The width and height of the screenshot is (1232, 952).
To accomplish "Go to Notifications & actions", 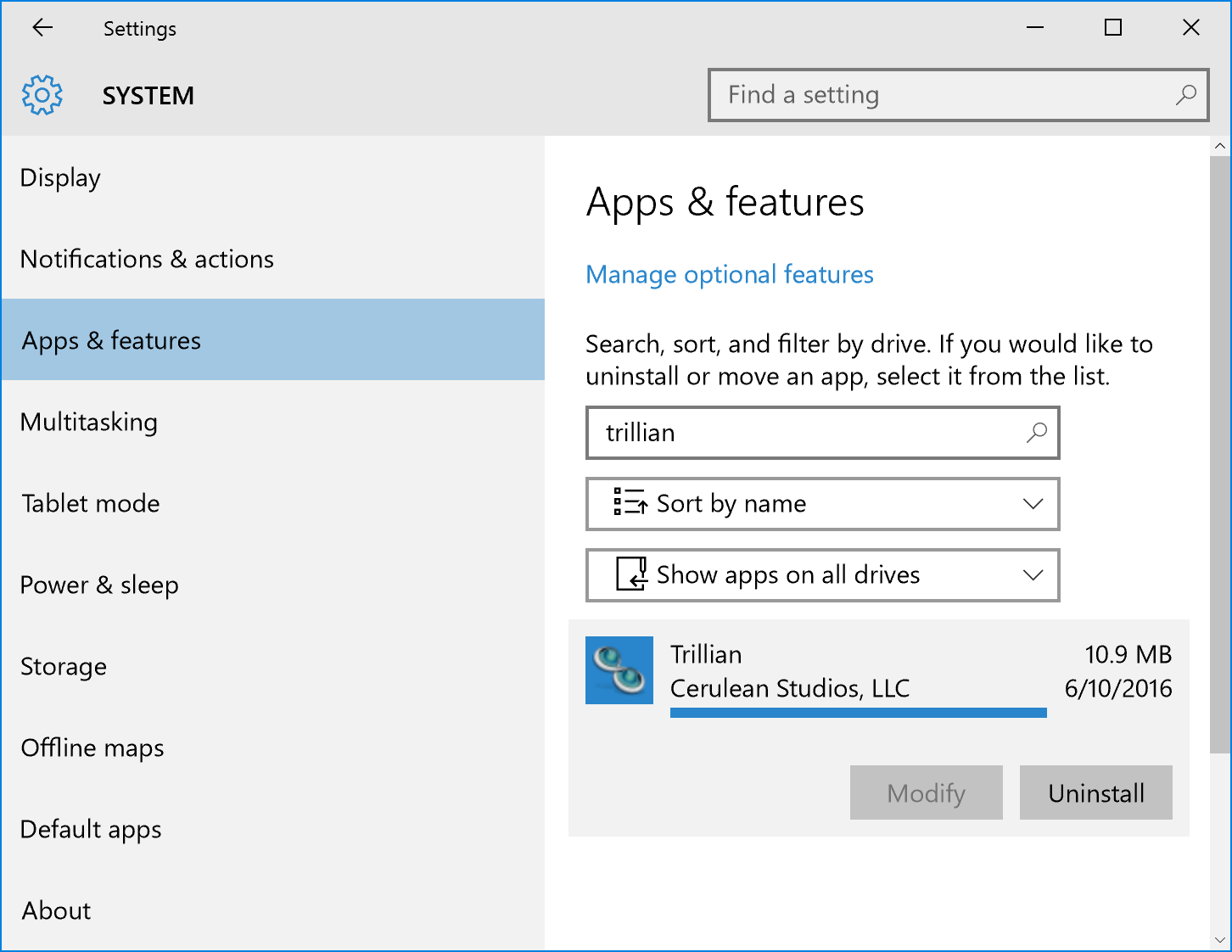I will (x=272, y=259).
